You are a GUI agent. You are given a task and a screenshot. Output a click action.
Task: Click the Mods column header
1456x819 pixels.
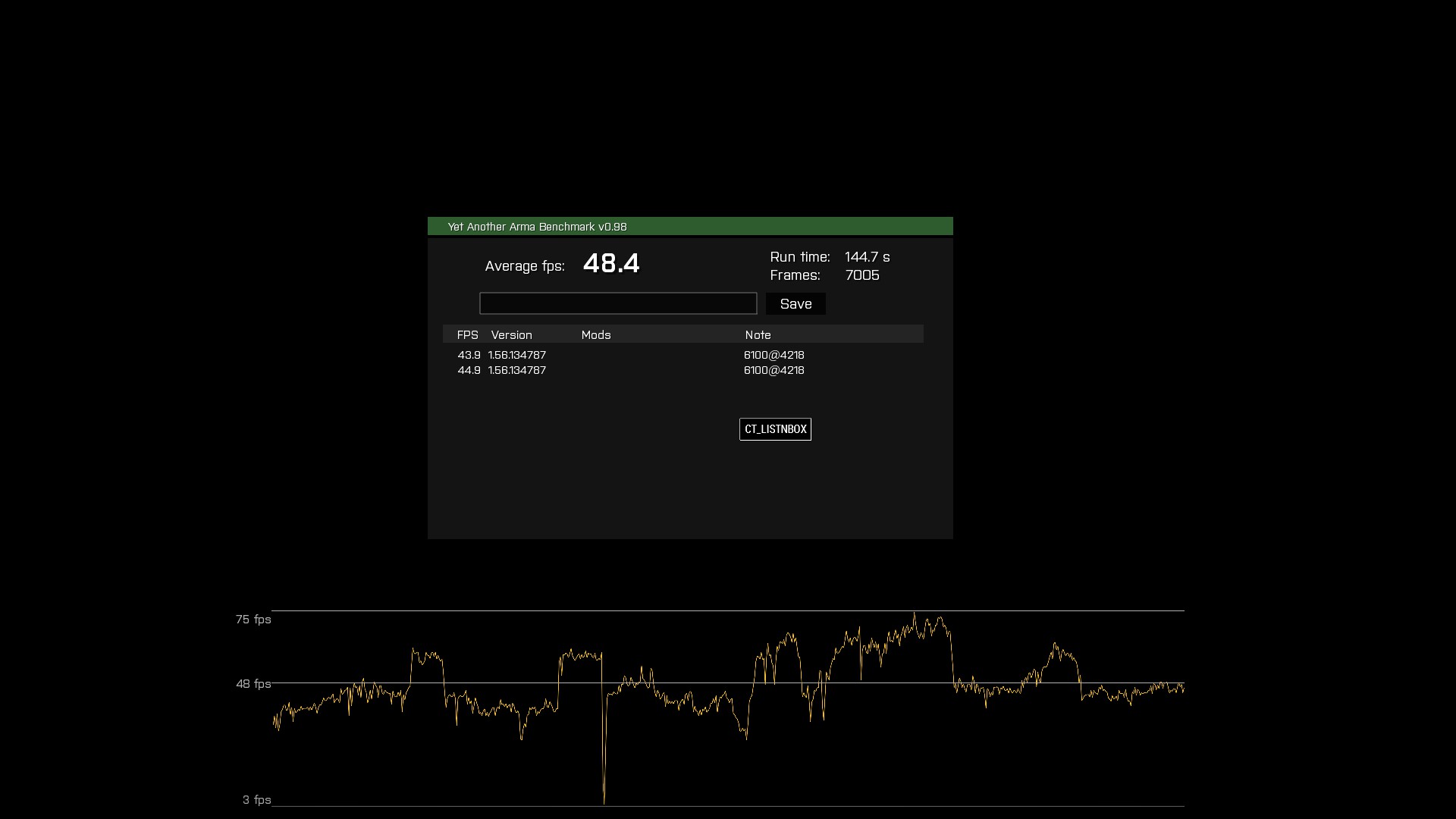click(x=596, y=335)
